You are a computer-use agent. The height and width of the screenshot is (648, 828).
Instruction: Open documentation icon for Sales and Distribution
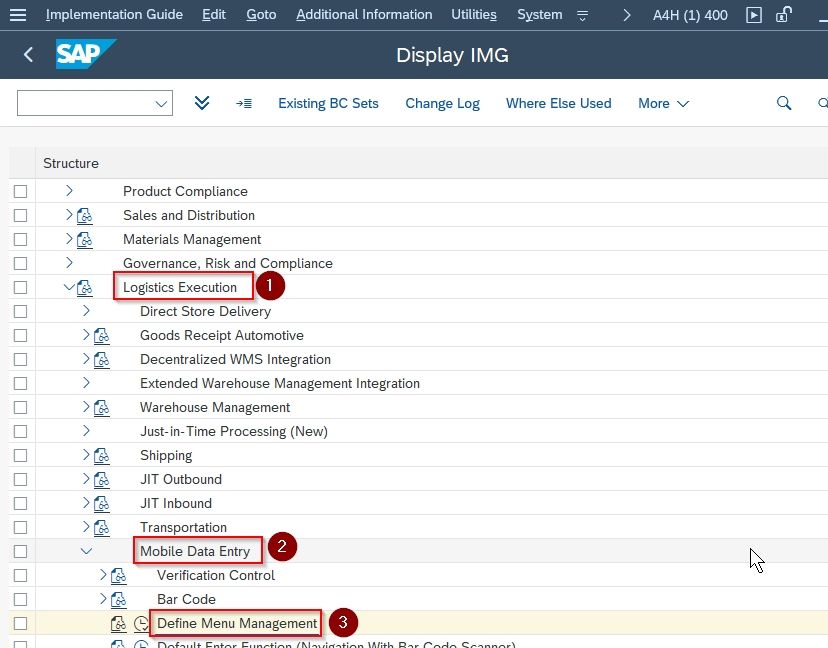click(85, 215)
